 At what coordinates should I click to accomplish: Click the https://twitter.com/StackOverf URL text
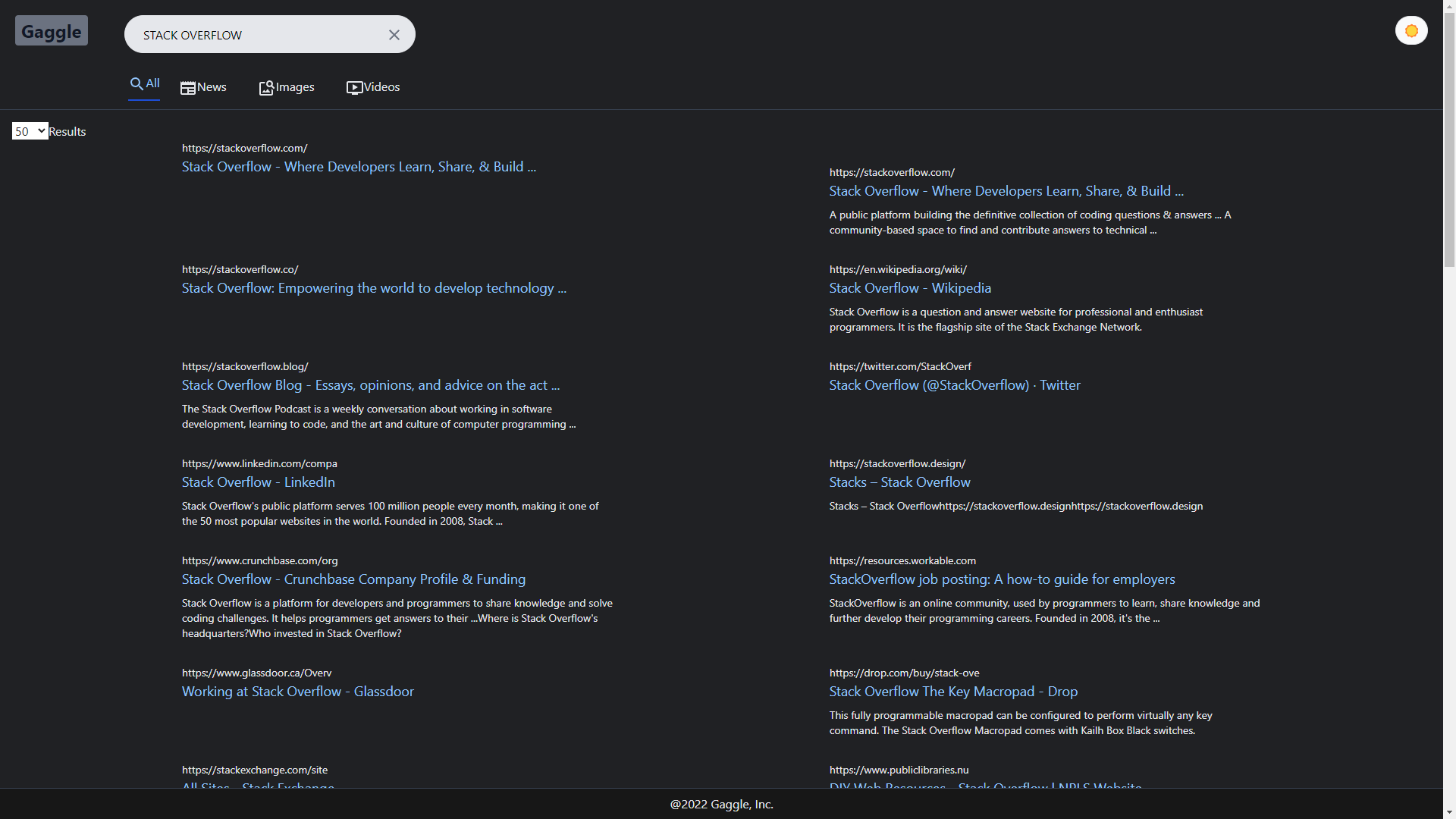click(x=900, y=366)
